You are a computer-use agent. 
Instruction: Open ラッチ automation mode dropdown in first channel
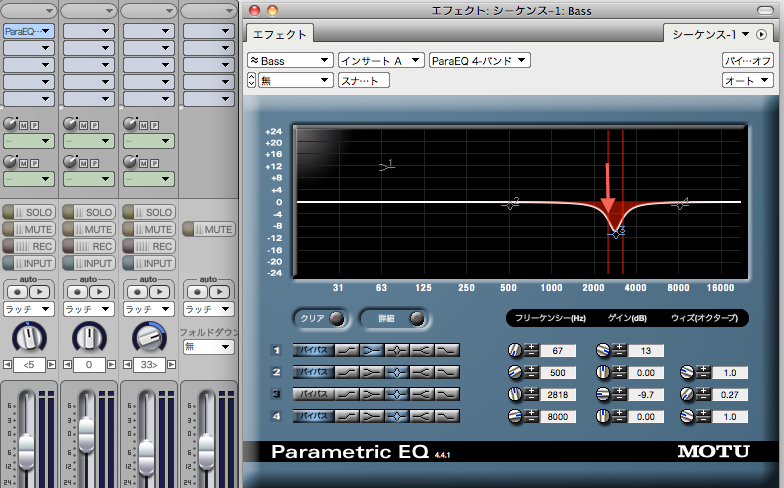tap(28, 309)
